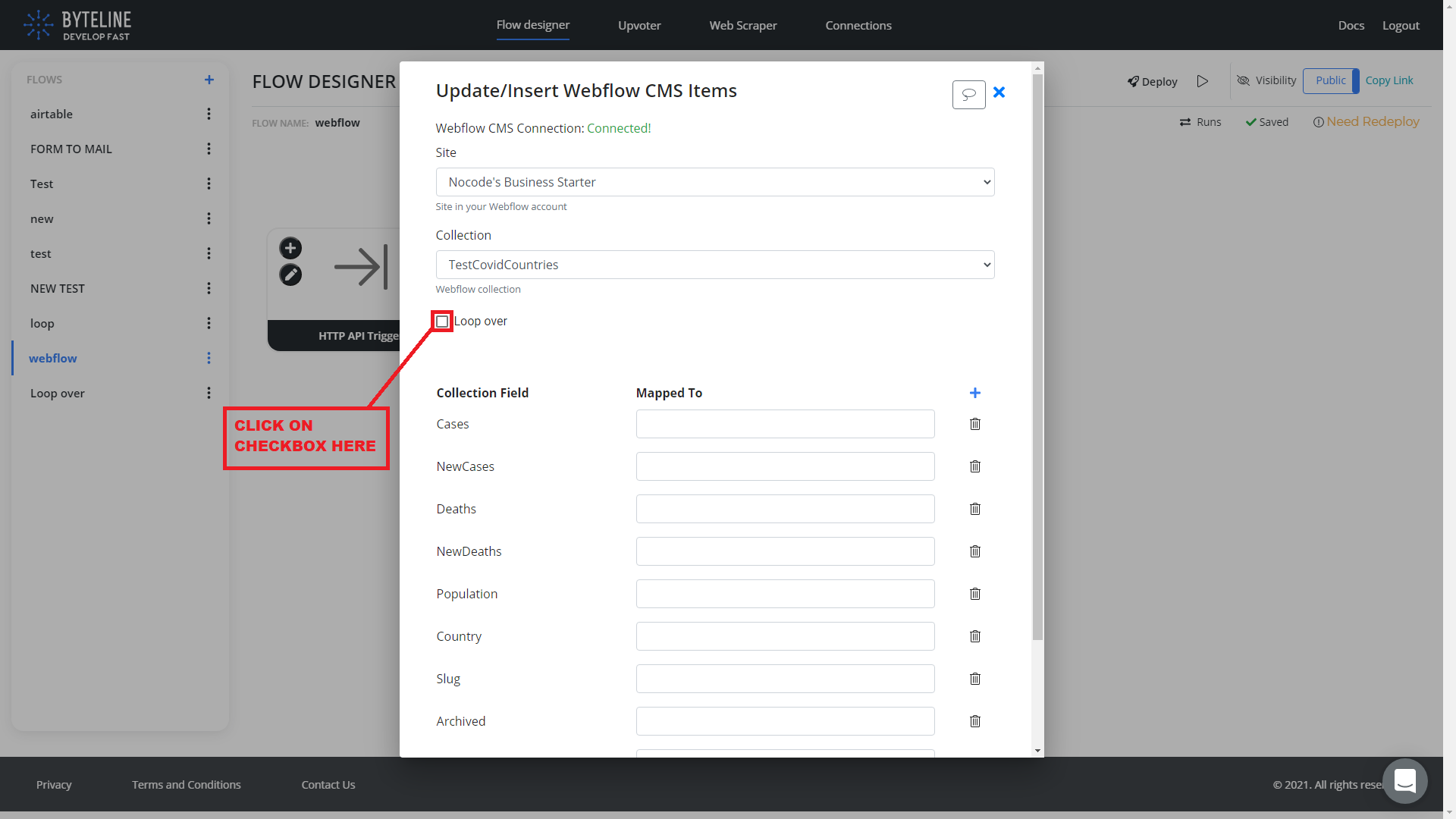Screen dimensions: 1456x819
Task: Add a new flow with plus icon
Action: pos(209,80)
